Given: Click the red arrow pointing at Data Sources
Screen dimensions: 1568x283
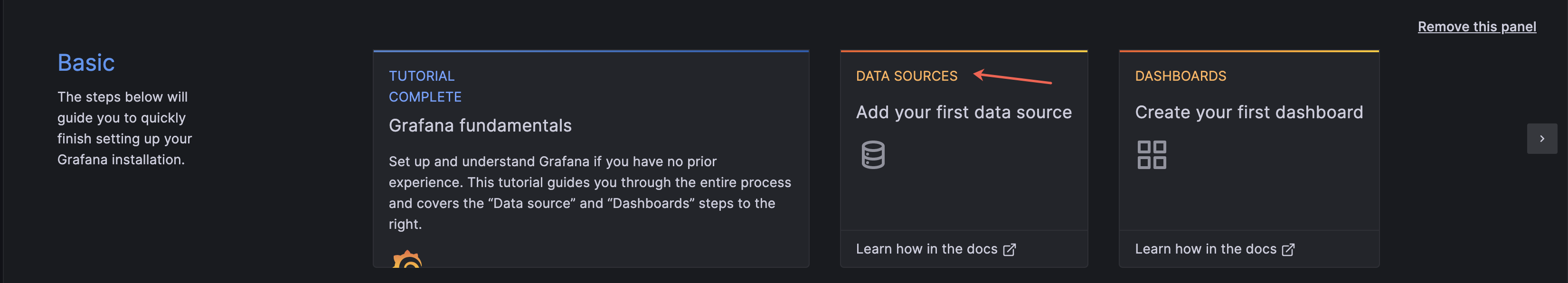Looking at the screenshot, I should coord(1012,77).
